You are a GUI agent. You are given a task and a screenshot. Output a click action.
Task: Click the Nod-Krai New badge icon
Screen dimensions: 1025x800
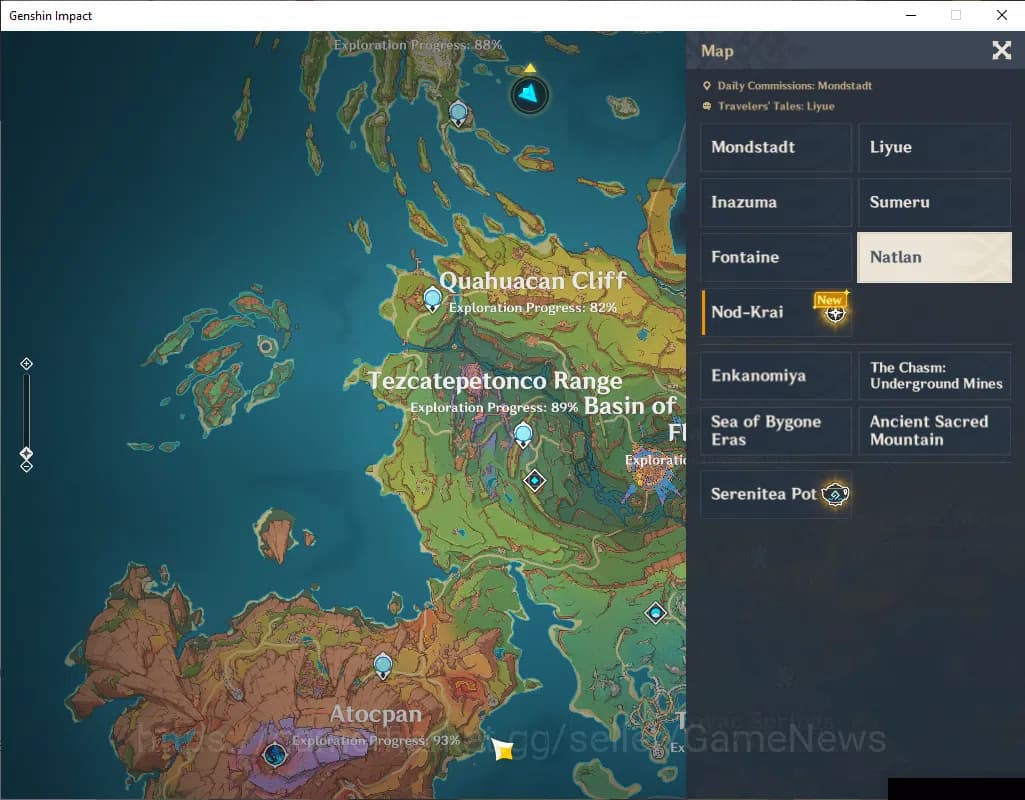tap(833, 310)
